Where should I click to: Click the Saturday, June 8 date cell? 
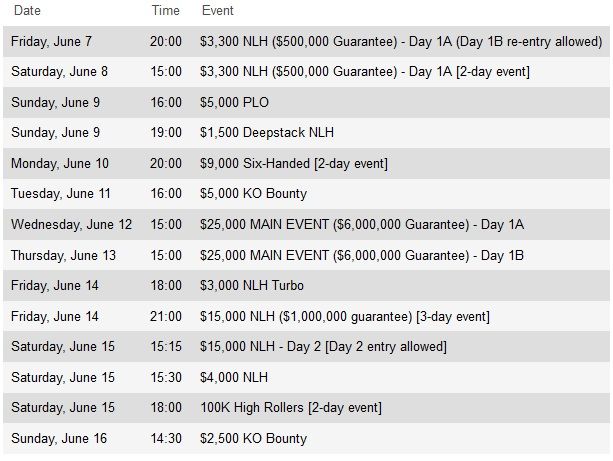[x=59, y=72]
